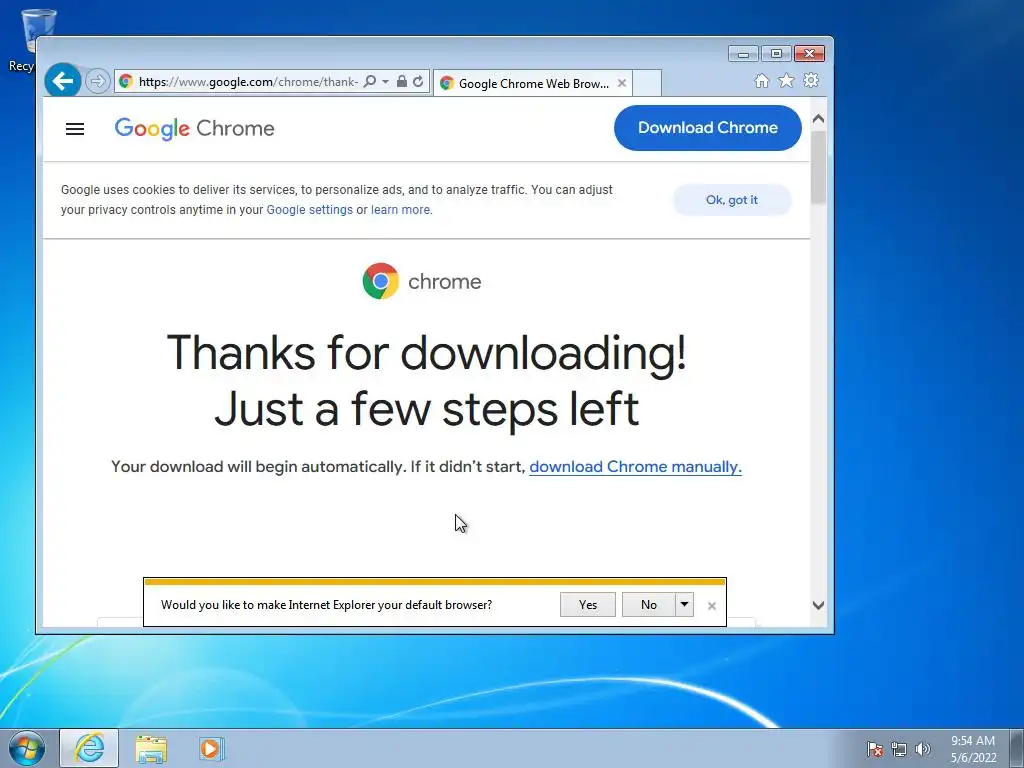The image size is (1024, 768).
Task: Close the Internet Explorer window
Action: (x=809, y=54)
